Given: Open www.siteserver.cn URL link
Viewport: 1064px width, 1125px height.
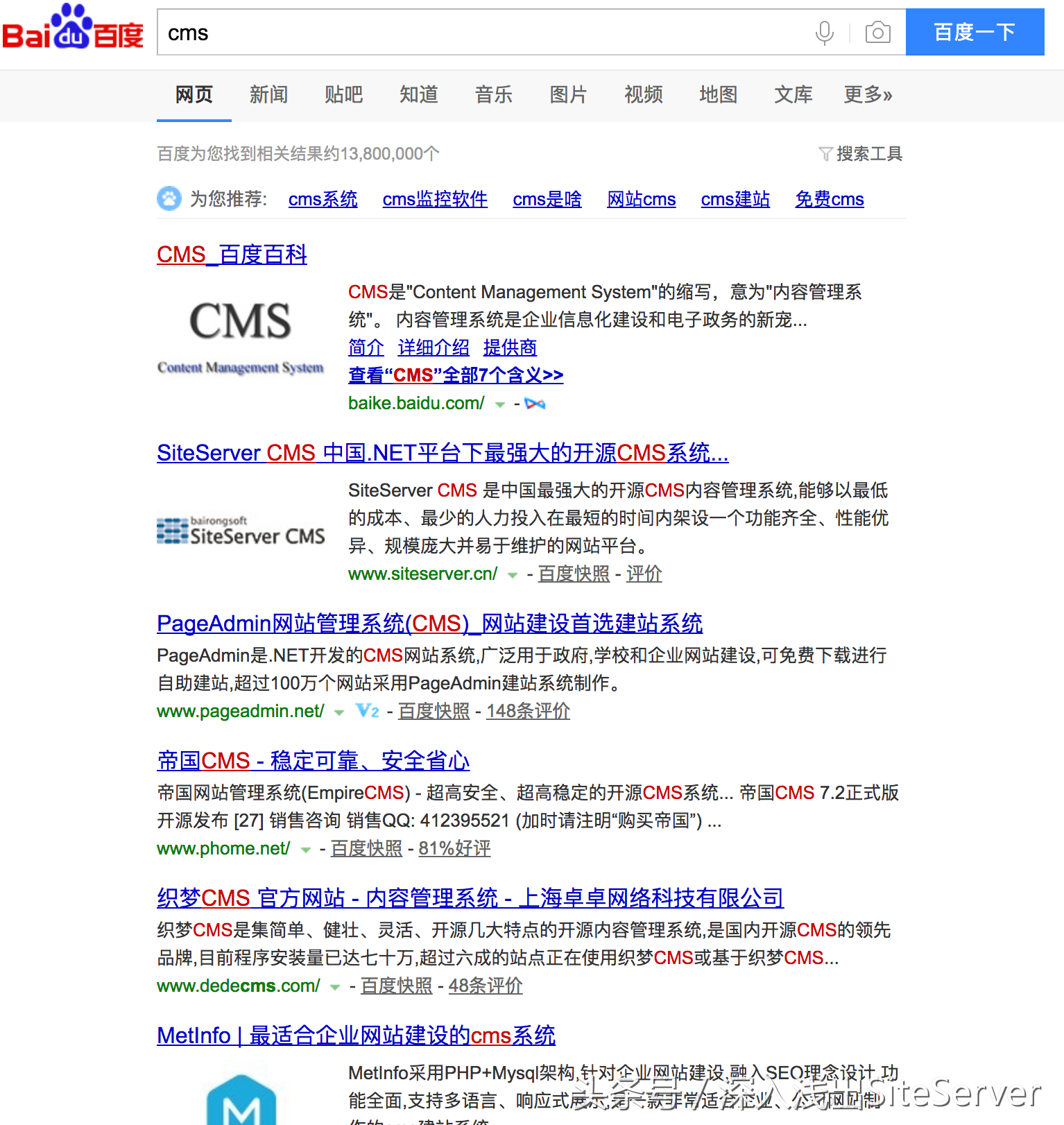Looking at the screenshot, I should click(422, 574).
